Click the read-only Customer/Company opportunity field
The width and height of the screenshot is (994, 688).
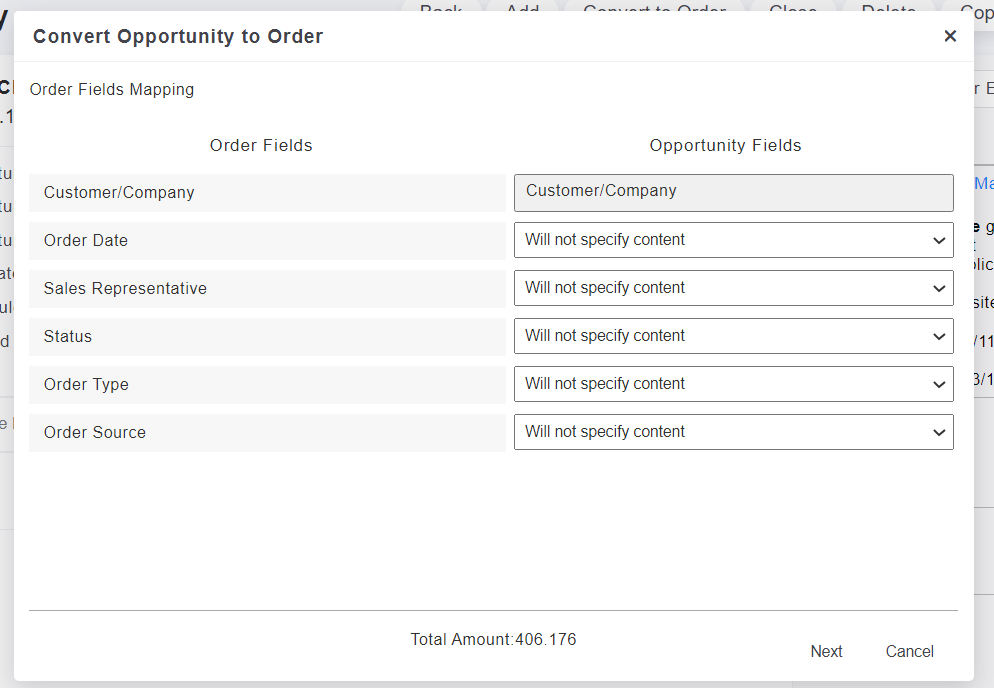coord(733,192)
